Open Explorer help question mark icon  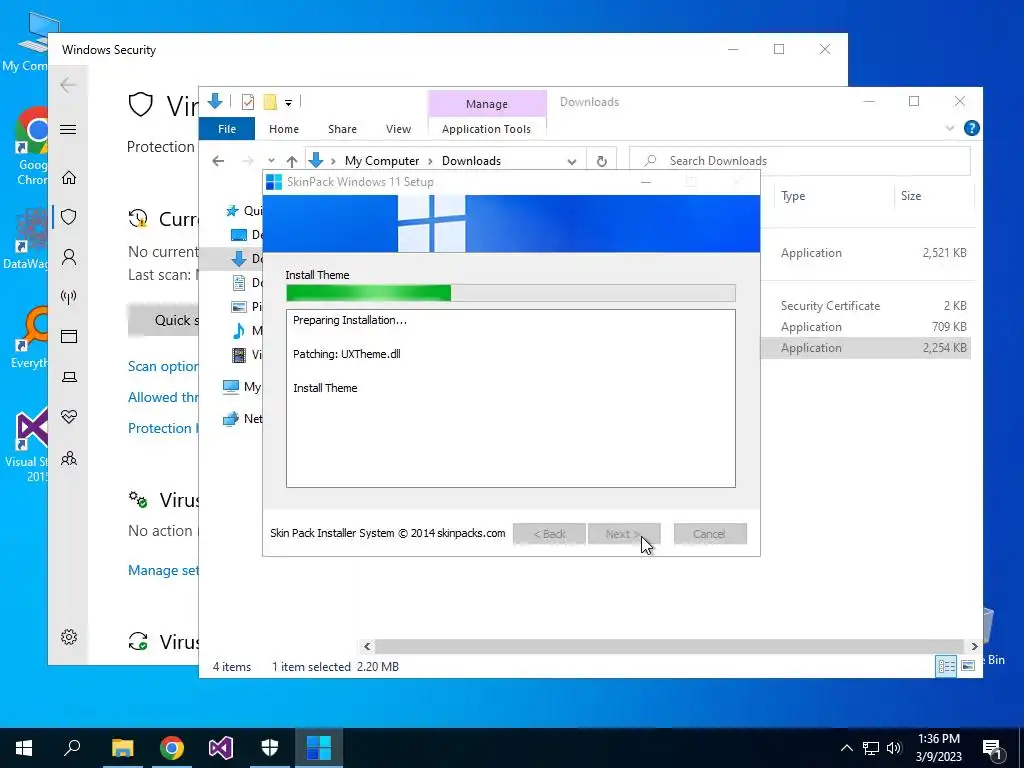click(x=972, y=128)
